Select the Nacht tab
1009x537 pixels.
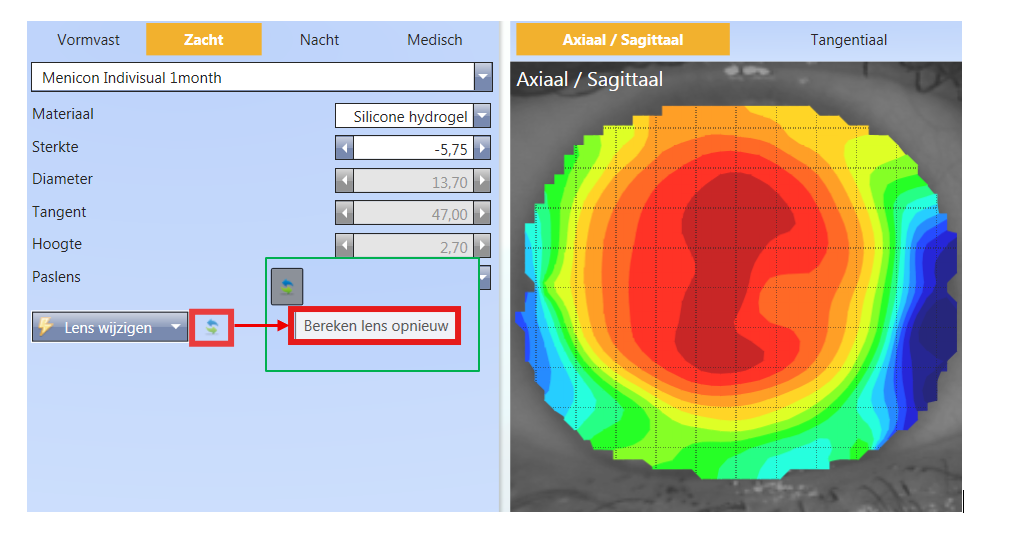(319, 40)
